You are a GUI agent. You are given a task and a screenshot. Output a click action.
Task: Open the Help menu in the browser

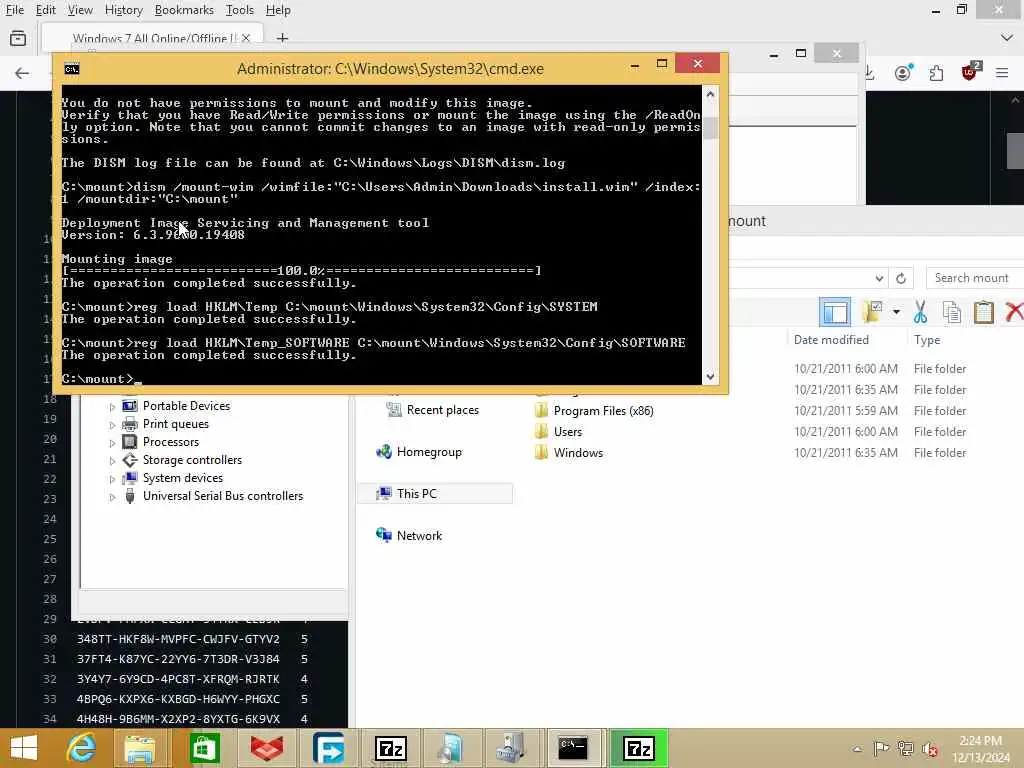coord(278,10)
